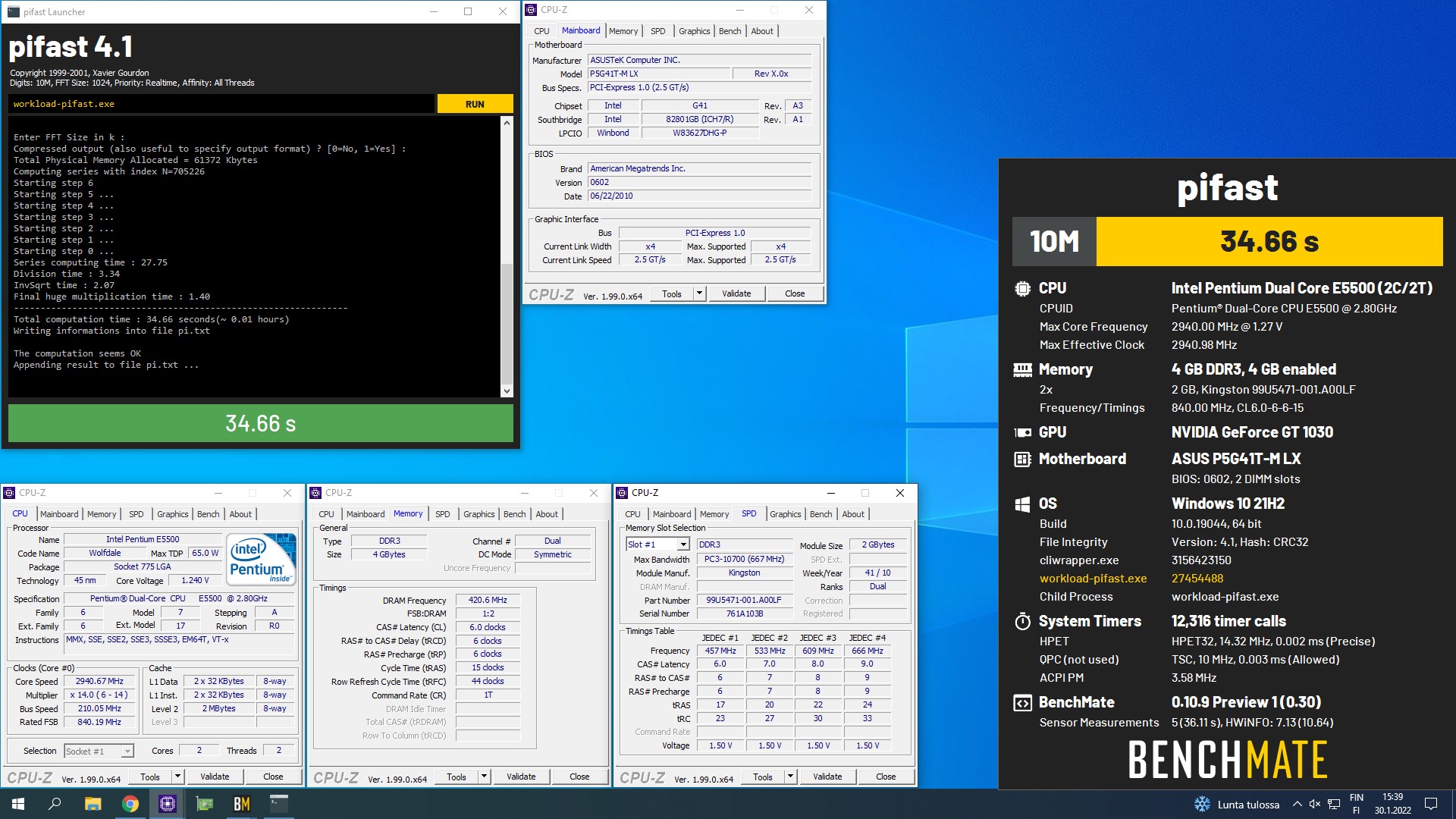Click Validate in Memory CPU-Z window
This screenshot has height=819, width=1456.
point(521,777)
